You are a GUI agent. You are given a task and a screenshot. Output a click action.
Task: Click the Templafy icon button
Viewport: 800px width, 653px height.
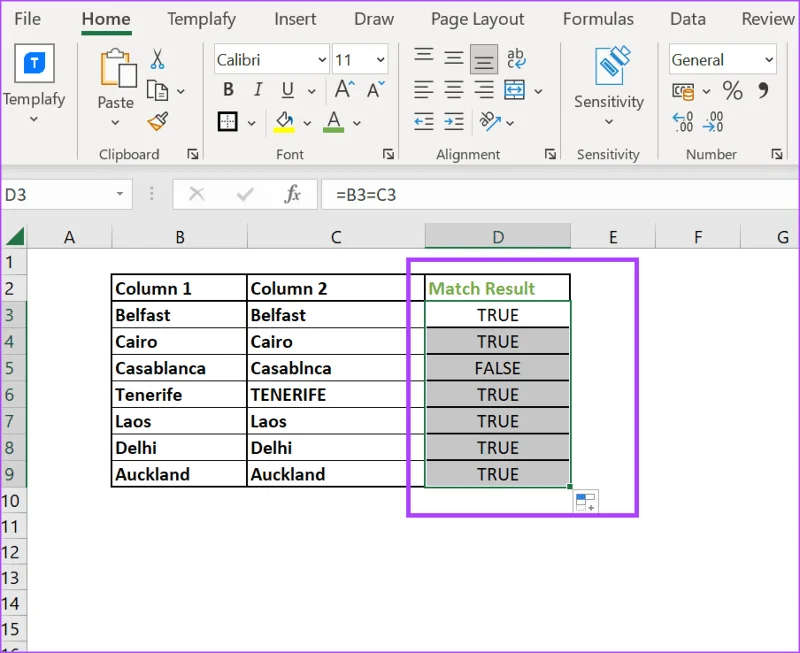34,63
